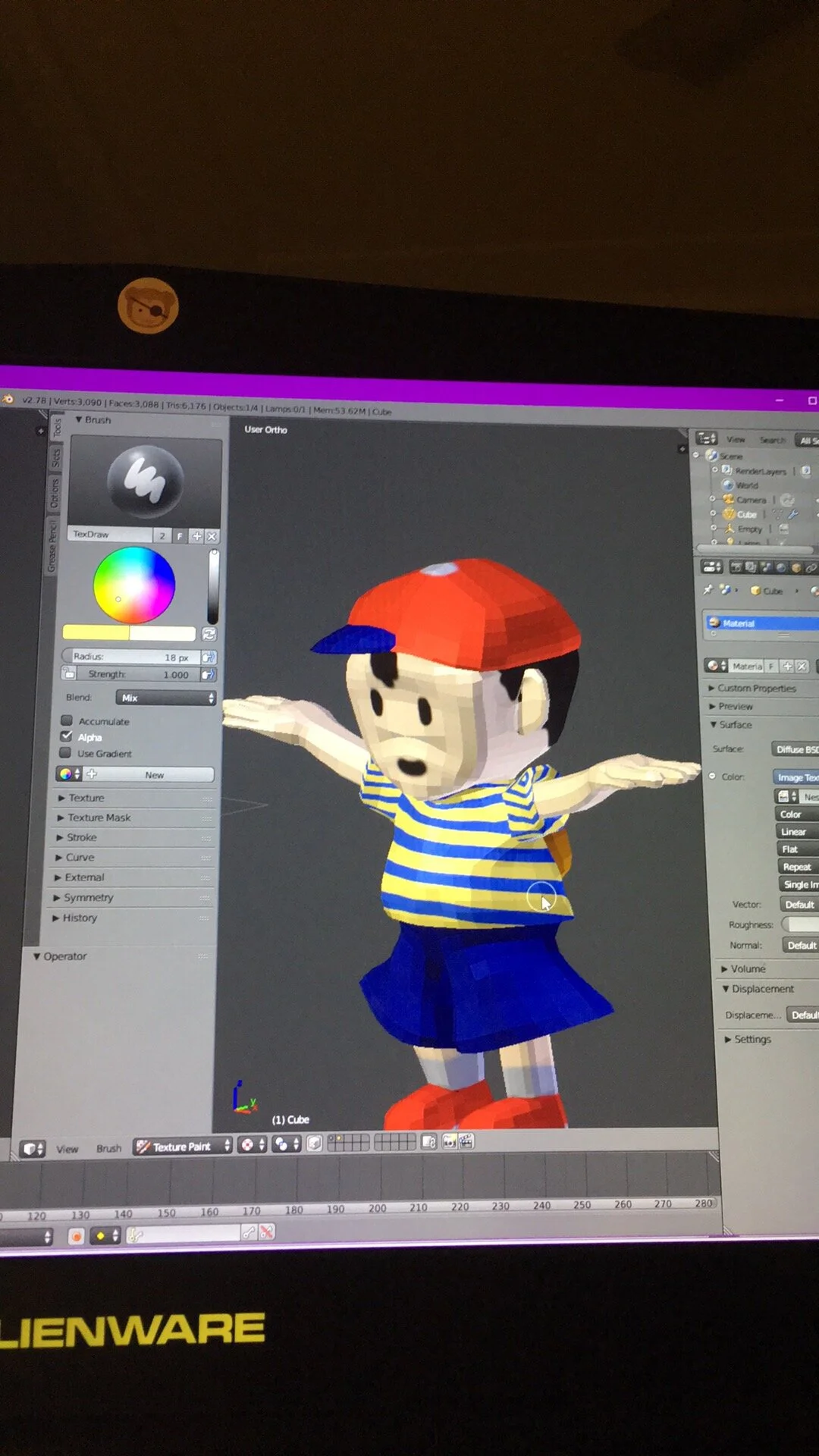Select the Camera object in outliner

click(x=751, y=500)
